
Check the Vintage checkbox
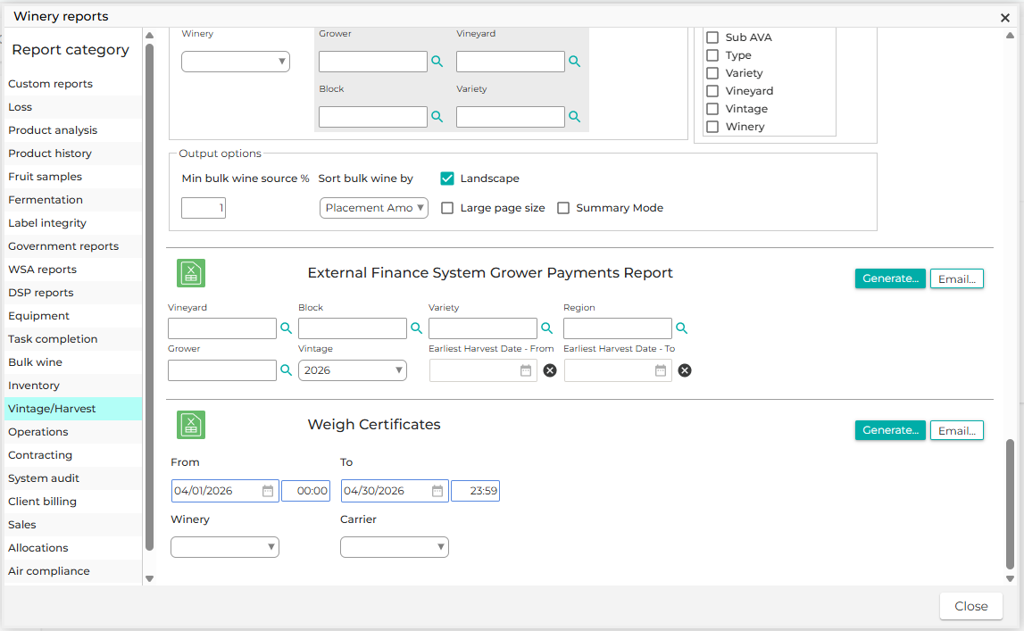(x=712, y=108)
